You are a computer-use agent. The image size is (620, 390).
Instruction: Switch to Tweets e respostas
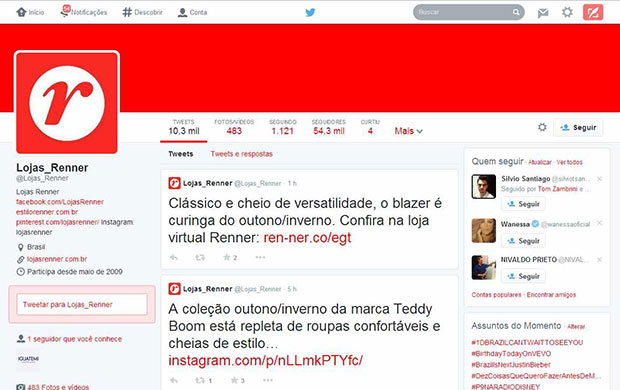coord(242,154)
